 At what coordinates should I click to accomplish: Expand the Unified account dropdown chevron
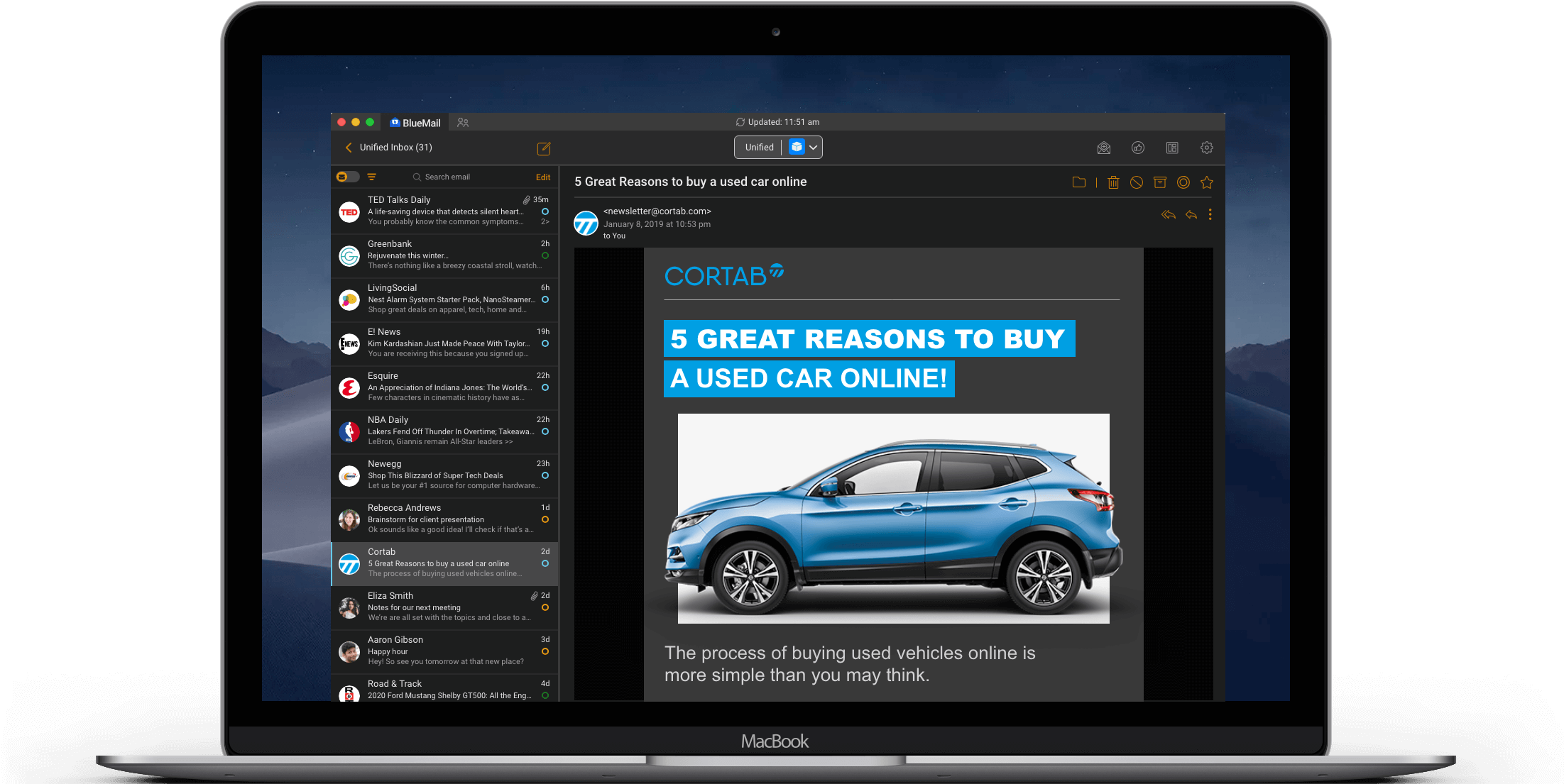point(814,148)
